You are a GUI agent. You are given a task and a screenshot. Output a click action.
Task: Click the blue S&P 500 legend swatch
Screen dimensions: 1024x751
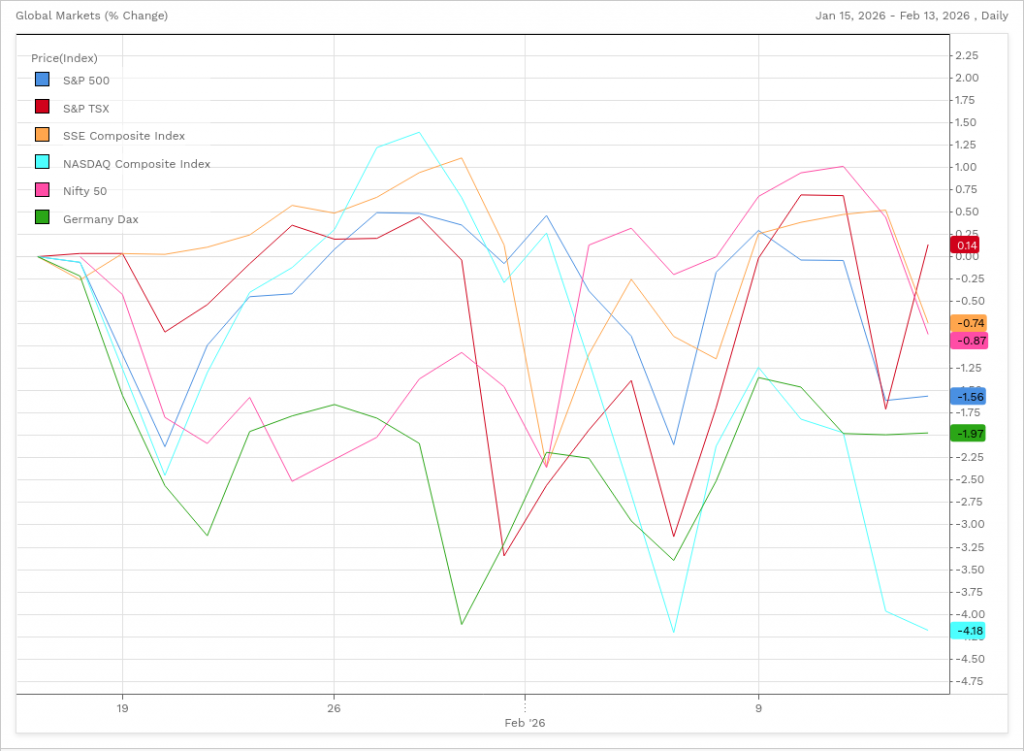click(x=42, y=80)
